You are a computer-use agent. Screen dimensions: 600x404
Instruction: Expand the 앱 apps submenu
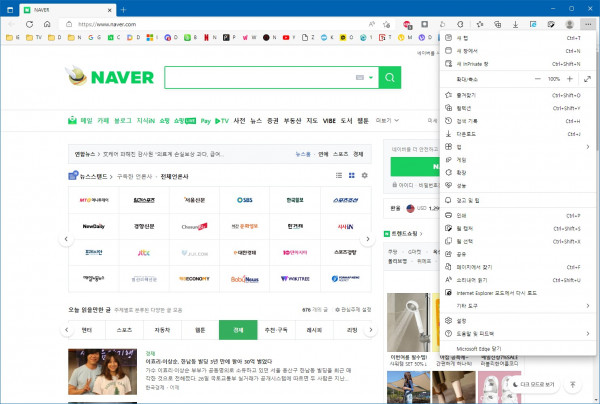point(517,147)
